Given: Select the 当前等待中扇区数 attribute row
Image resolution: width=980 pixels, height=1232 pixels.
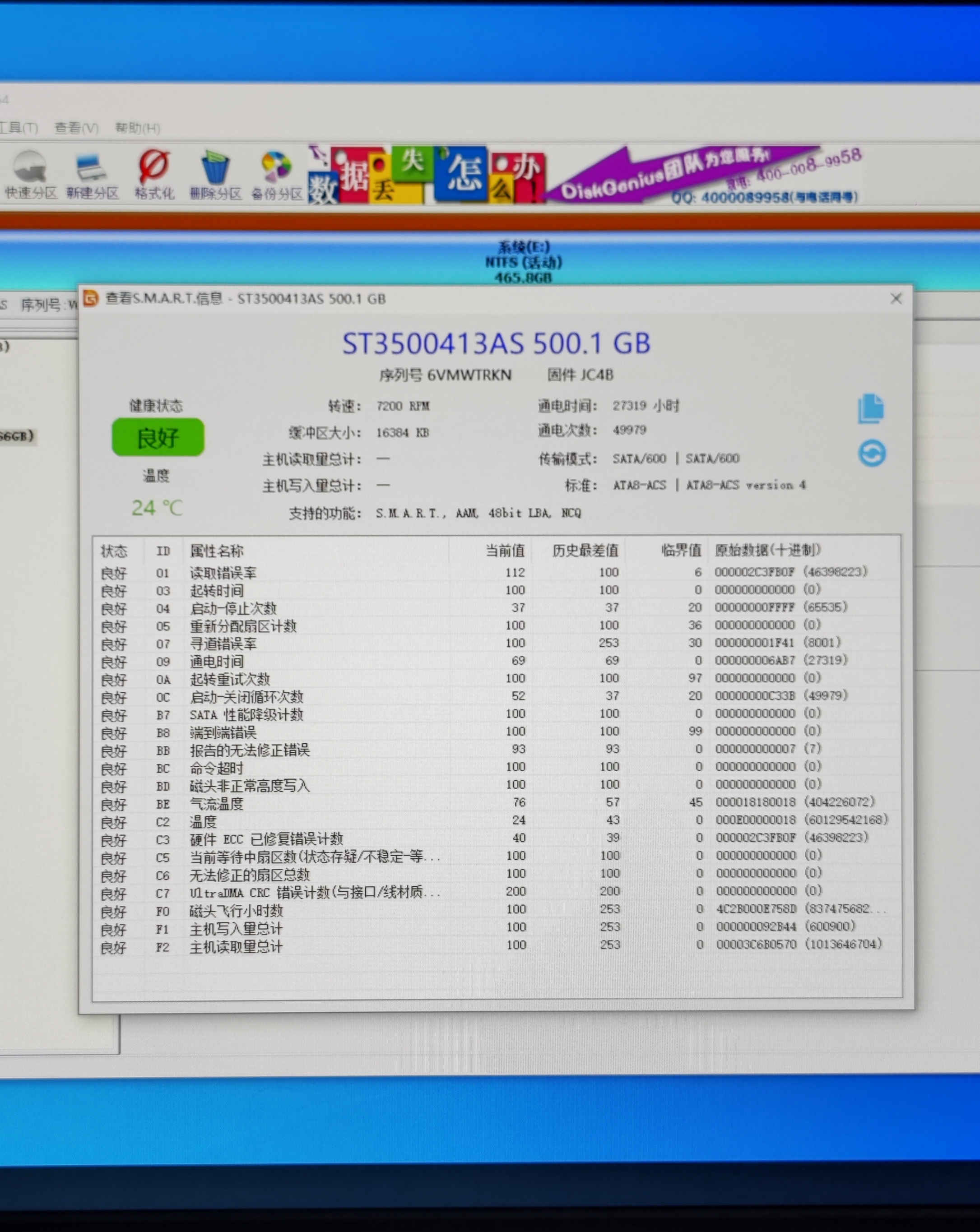Looking at the screenshot, I should point(497,857).
